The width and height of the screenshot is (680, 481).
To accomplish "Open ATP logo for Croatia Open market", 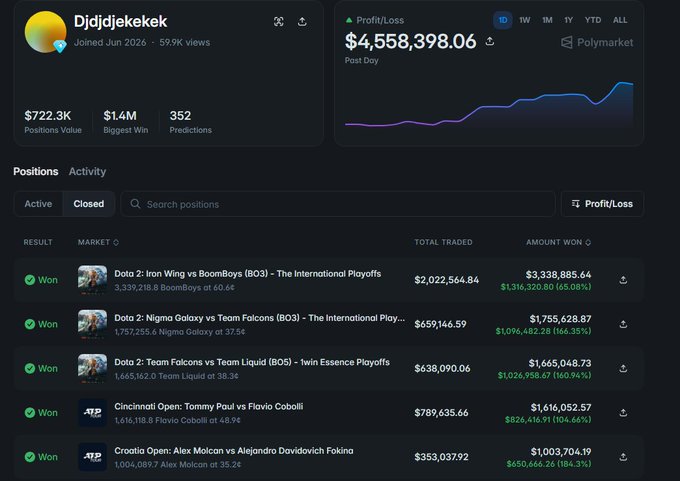I will (x=92, y=457).
